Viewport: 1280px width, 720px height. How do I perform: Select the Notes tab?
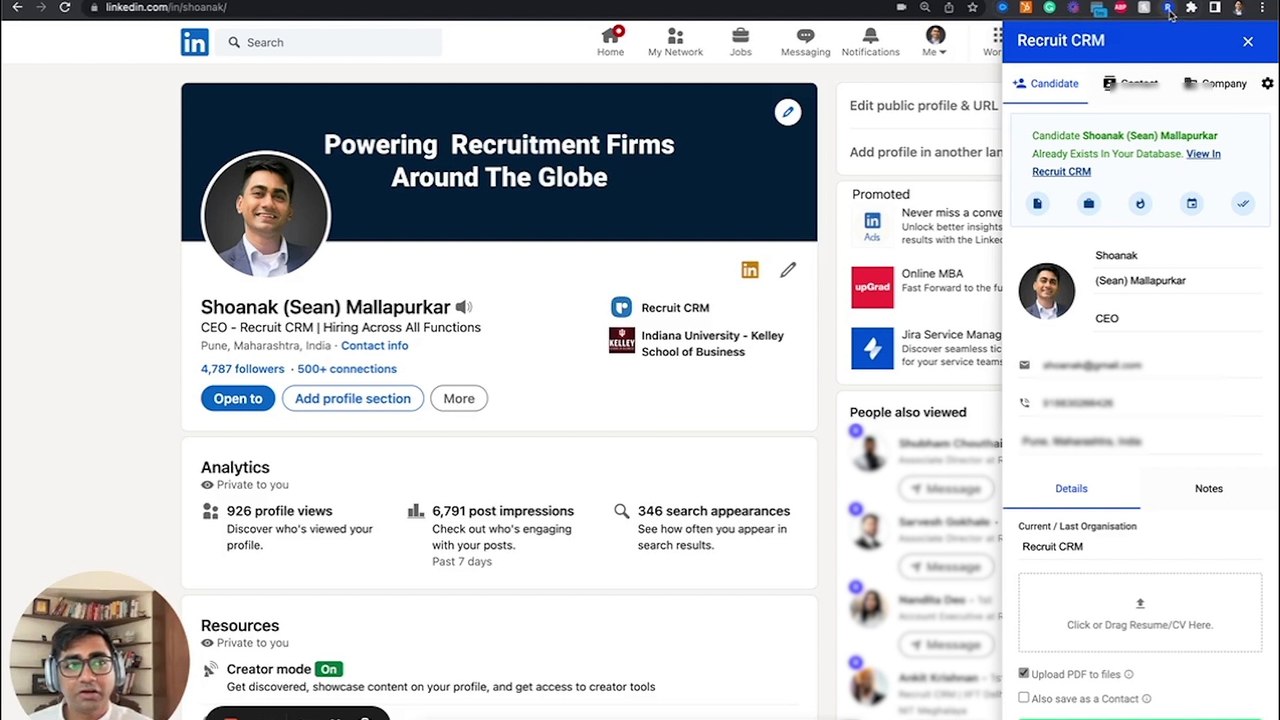1208,489
